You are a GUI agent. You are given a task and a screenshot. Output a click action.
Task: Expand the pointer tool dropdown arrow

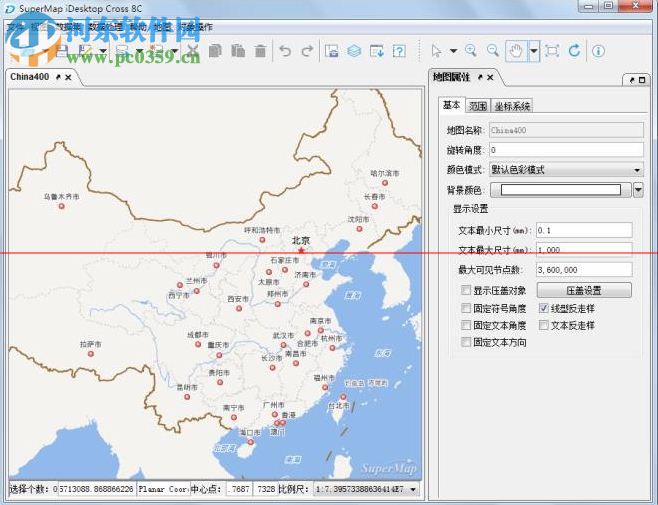[x=453, y=51]
